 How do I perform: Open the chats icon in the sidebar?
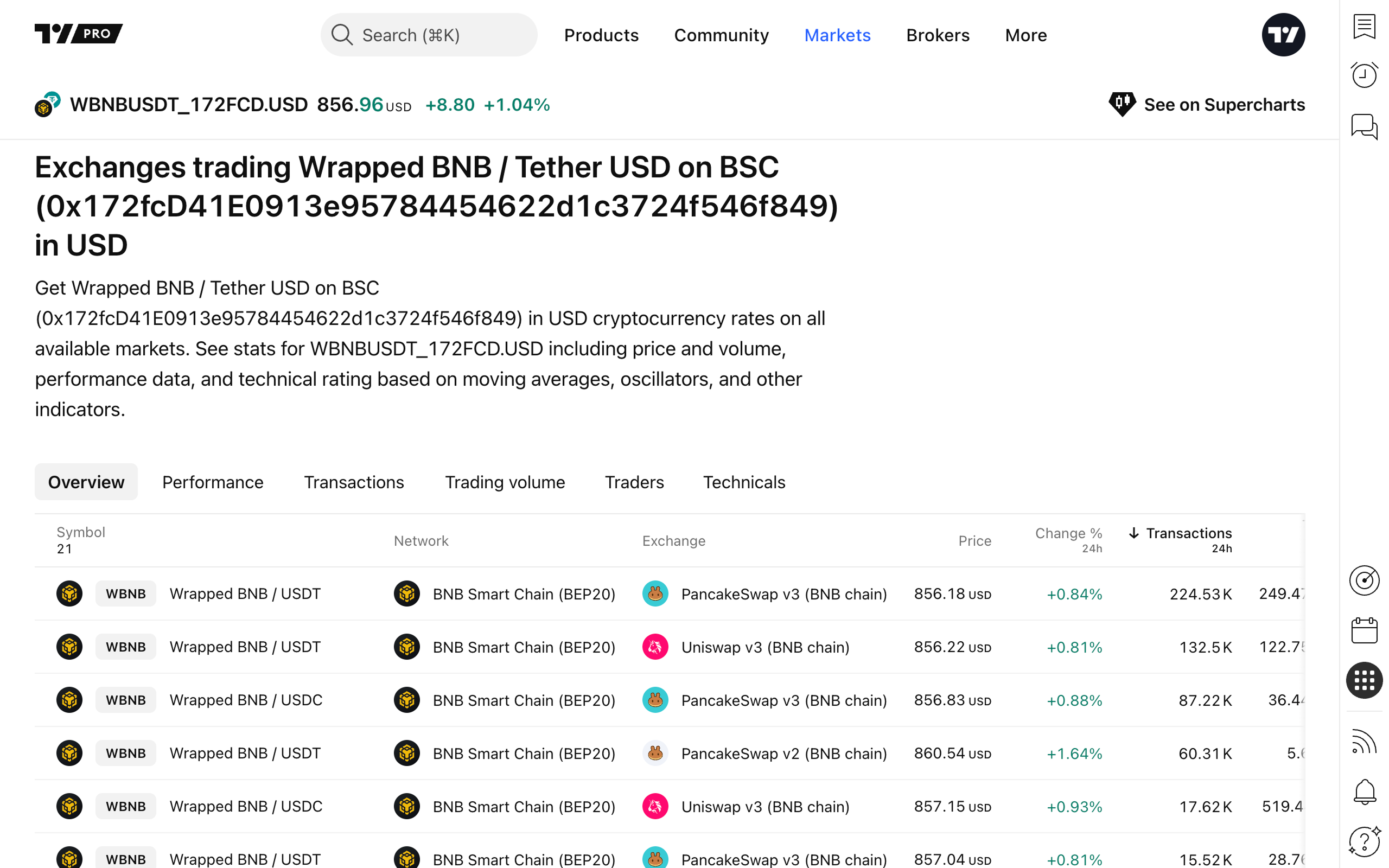point(1363,126)
